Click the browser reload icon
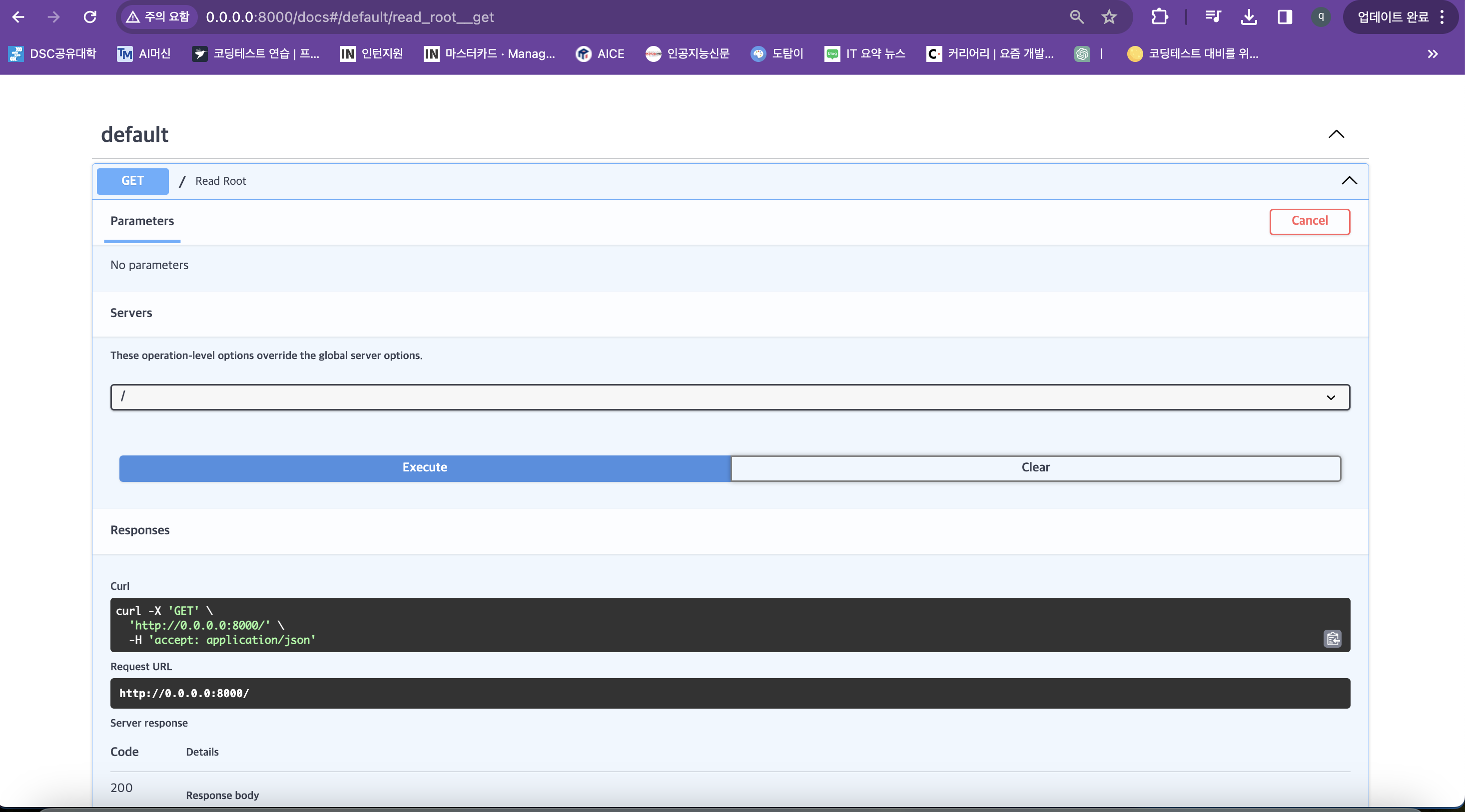This screenshot has width=1465, height=812. [x=90, y=17]
